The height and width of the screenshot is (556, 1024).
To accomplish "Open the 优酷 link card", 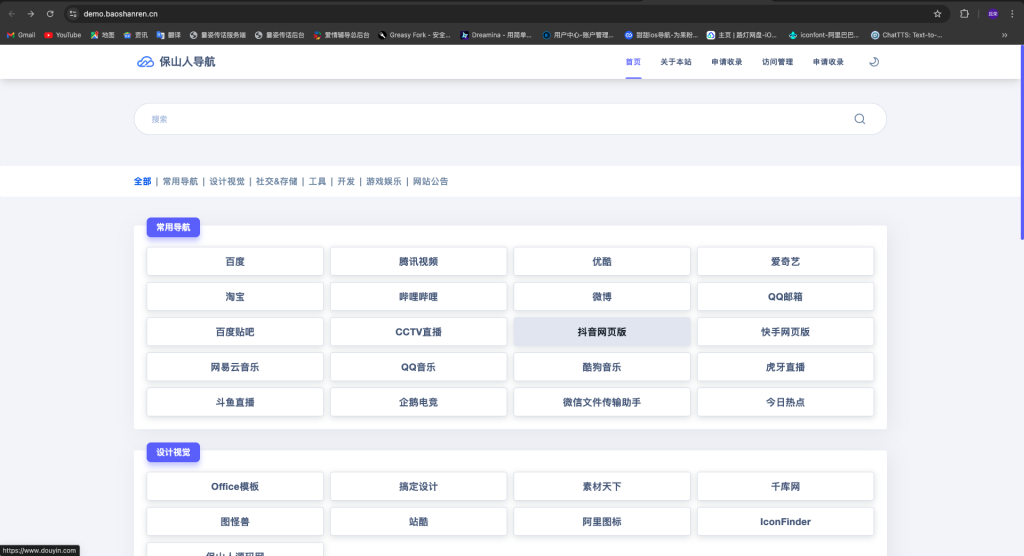I will pos(602,261).
